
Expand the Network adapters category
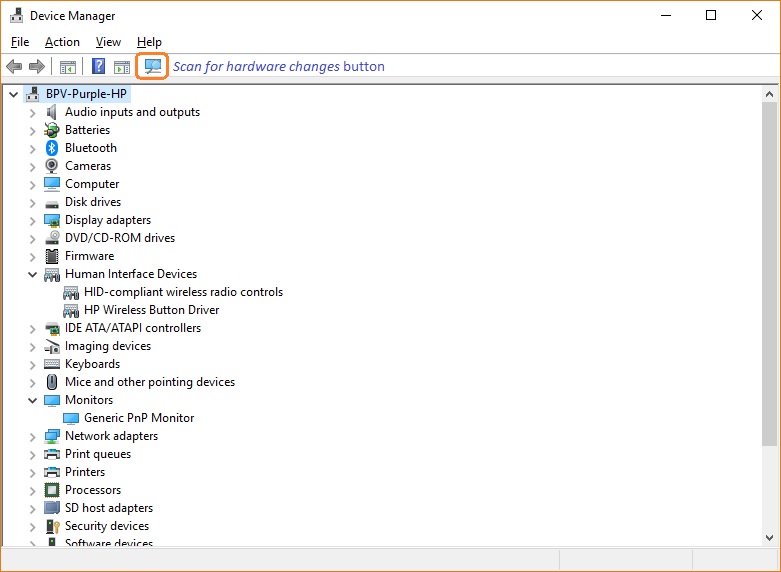[x=32, y=437]
